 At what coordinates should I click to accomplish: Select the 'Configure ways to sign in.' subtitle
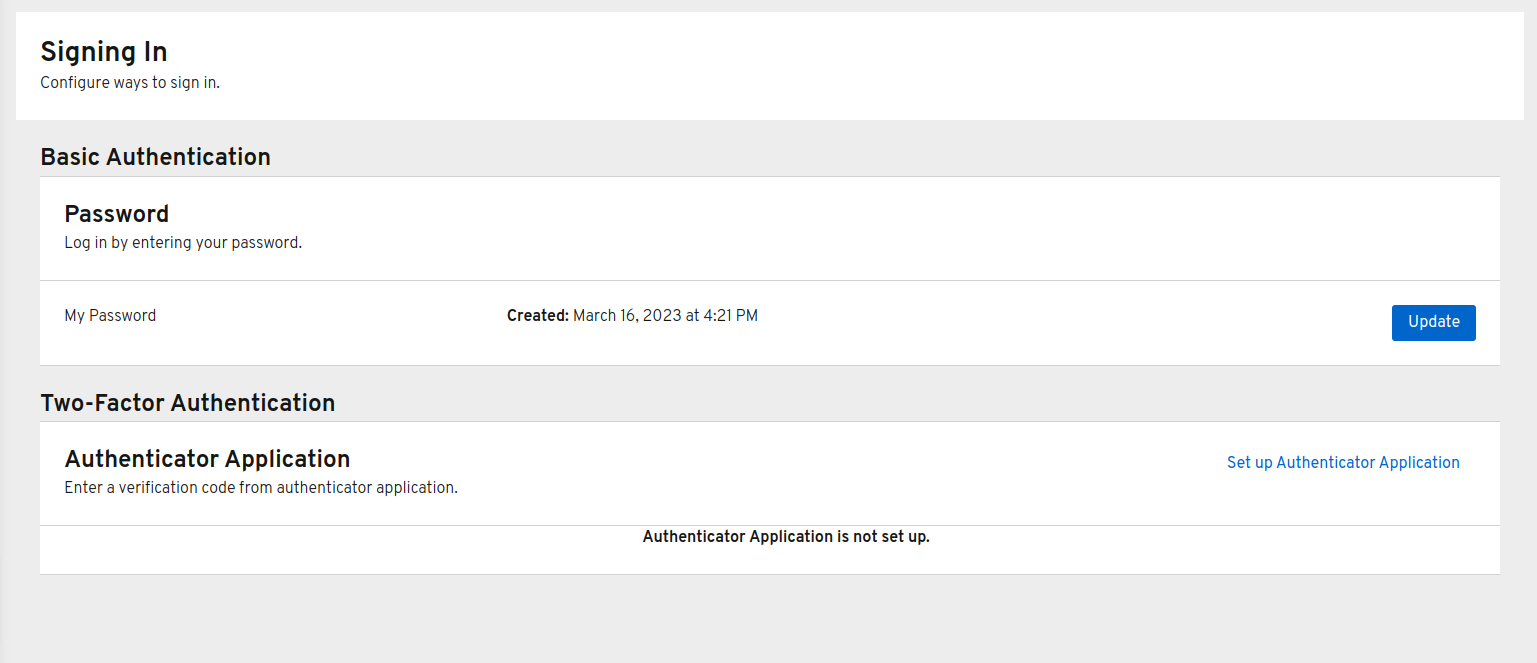(x=130, y=83)
